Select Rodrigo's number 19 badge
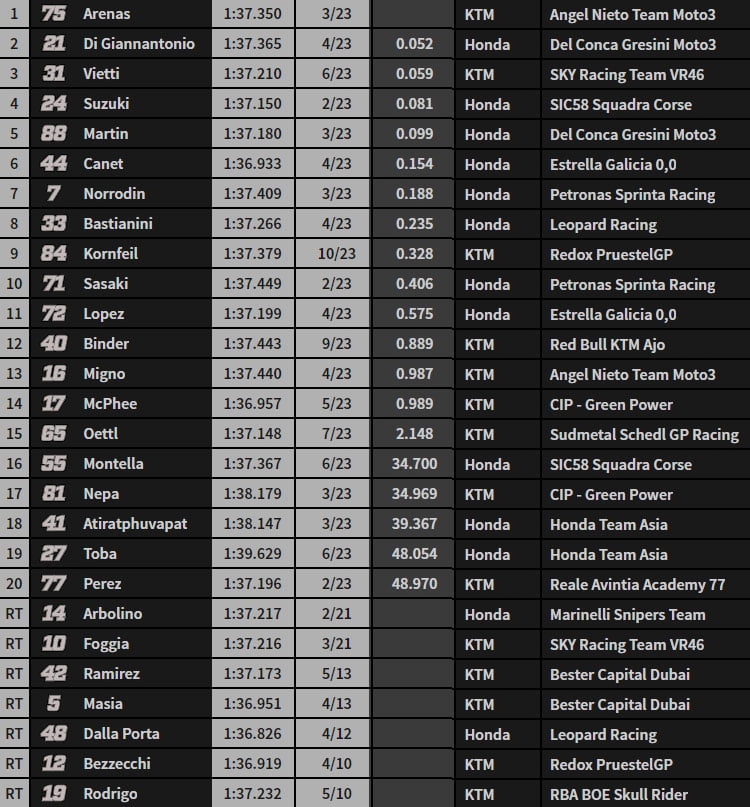The height and width of the screenshot is (807, 750). point(54,794)
